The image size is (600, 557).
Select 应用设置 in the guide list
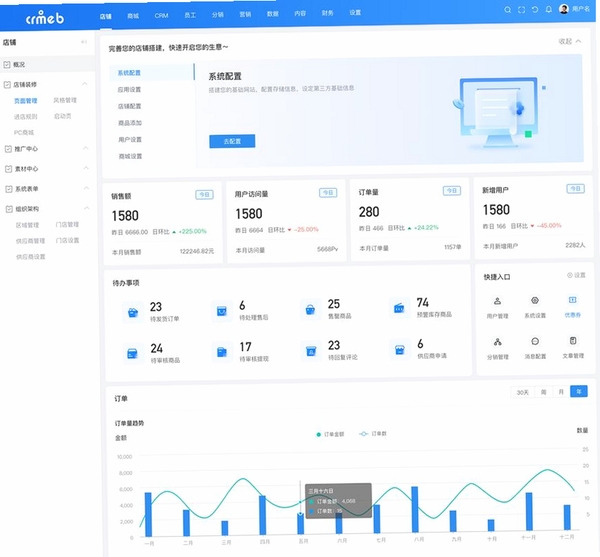coord(129,90)
